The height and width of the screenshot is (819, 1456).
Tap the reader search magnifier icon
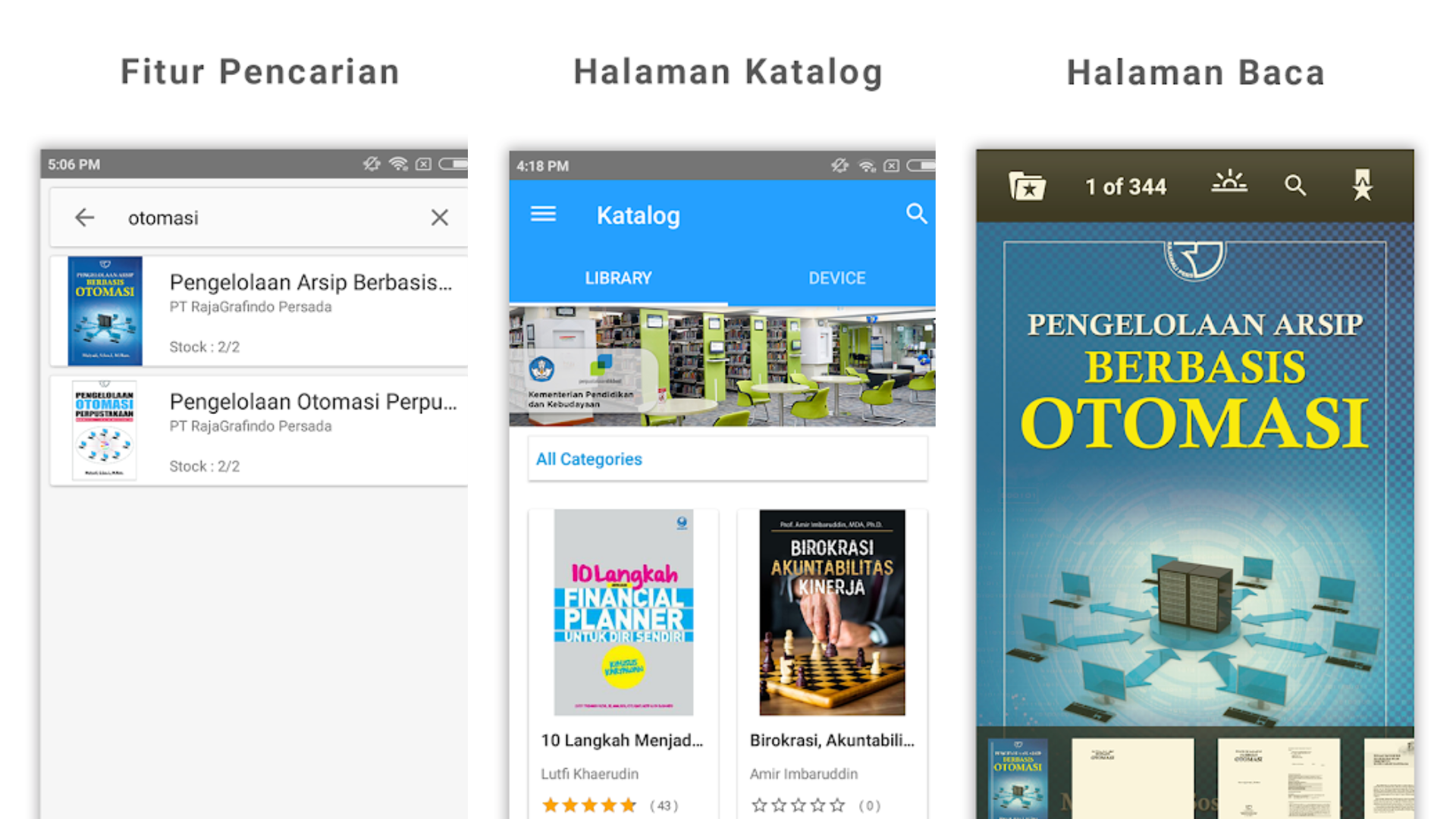[x=1295, y=185]
